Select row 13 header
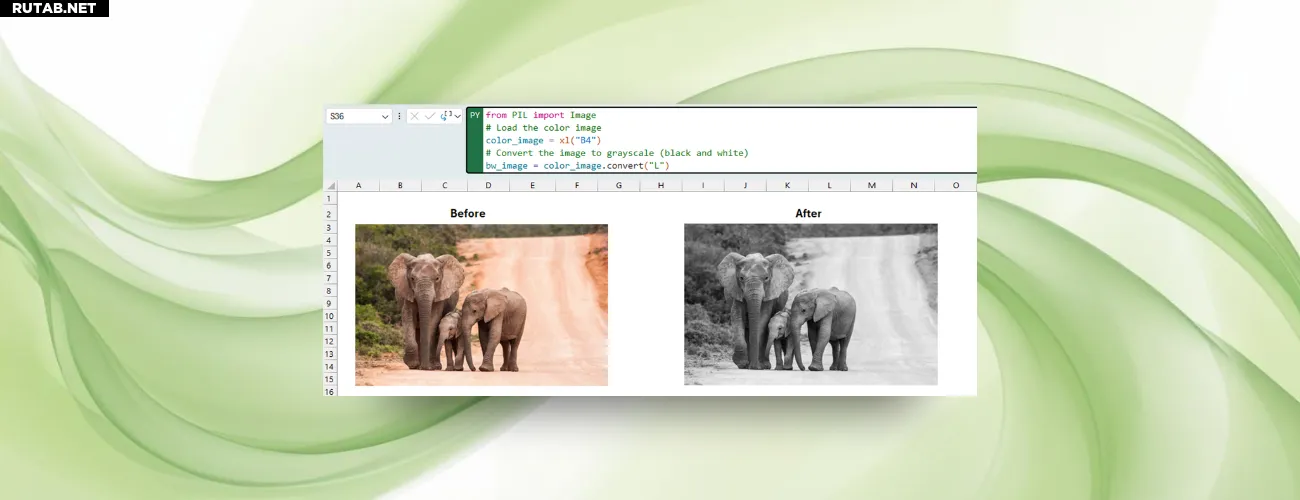Image resolution: width=1300 pixels, height=500 pixels. click(330, 354)
